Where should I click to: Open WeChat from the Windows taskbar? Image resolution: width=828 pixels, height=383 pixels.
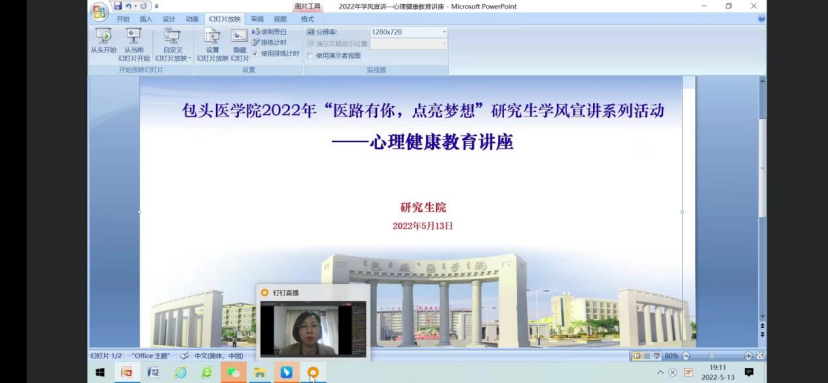(233, 372)
